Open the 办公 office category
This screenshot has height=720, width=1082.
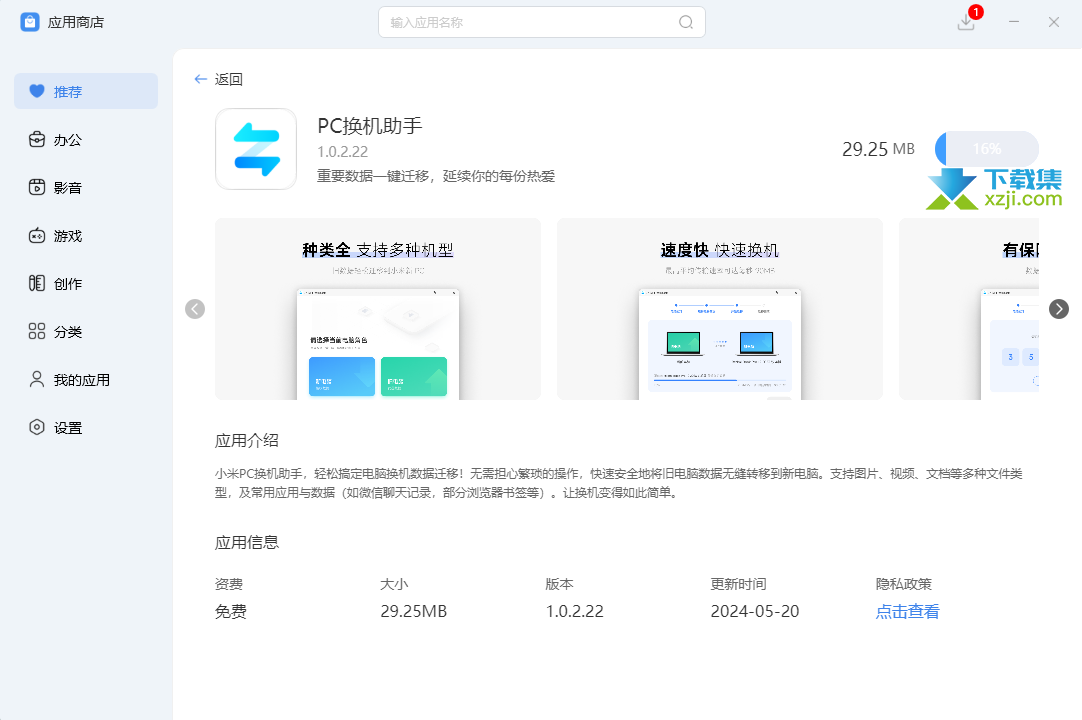pos(86,139)
